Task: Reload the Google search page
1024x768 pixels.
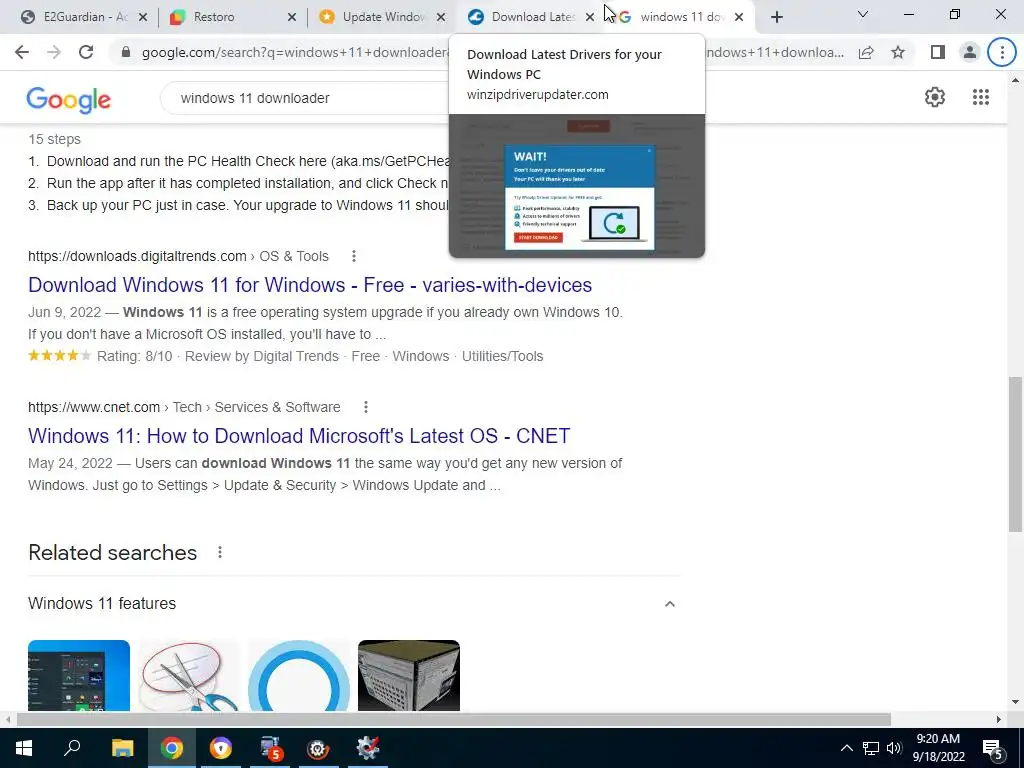Action: [86, 52]
